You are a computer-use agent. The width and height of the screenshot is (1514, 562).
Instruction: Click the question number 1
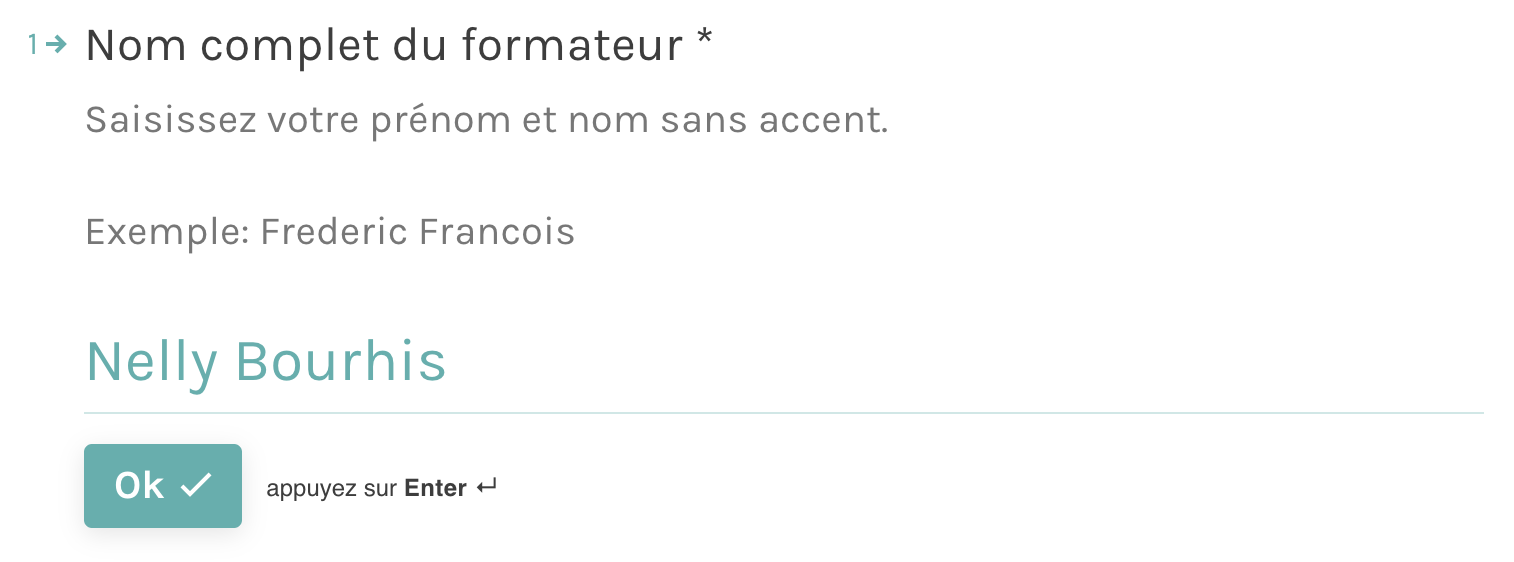pyautogui.click(x=33, y=44)
